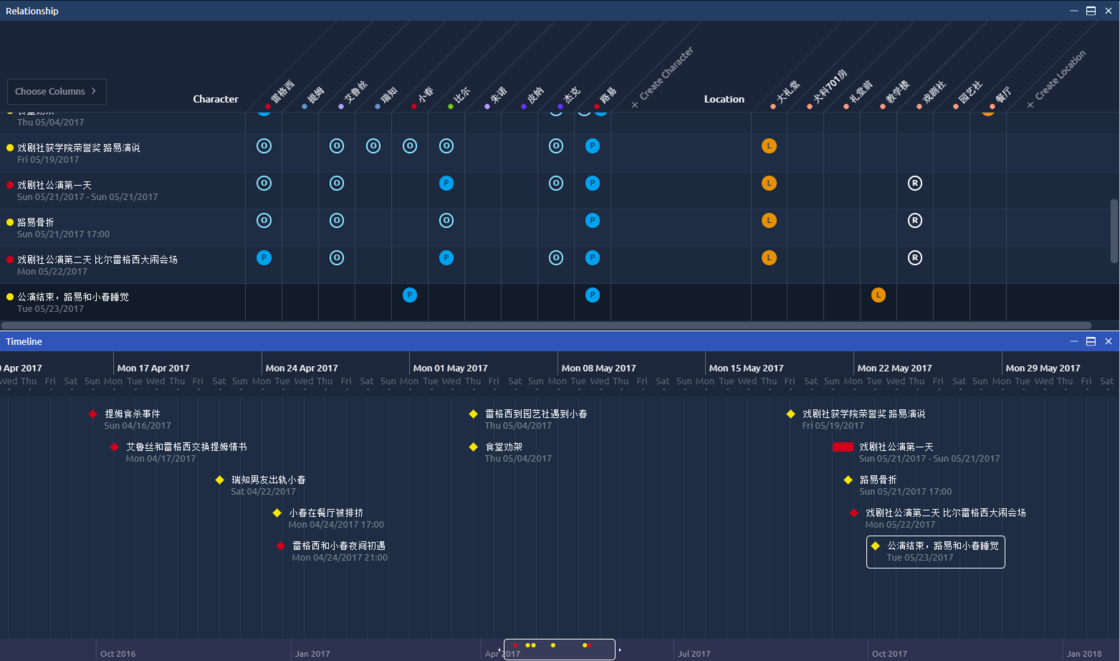Click the orange L badge under 大礼堂 for 路易骨折

click(x=769, y=220)
